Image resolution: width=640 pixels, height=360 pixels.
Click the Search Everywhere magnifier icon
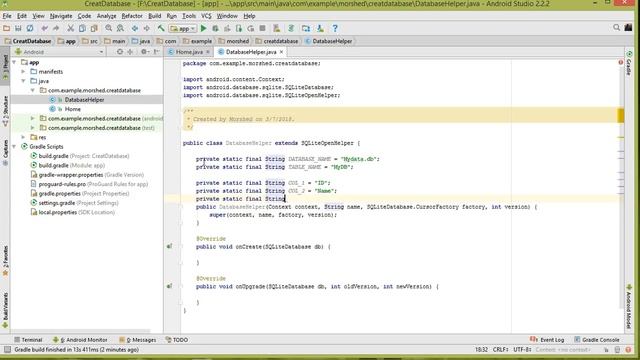(x=616, y=28)
